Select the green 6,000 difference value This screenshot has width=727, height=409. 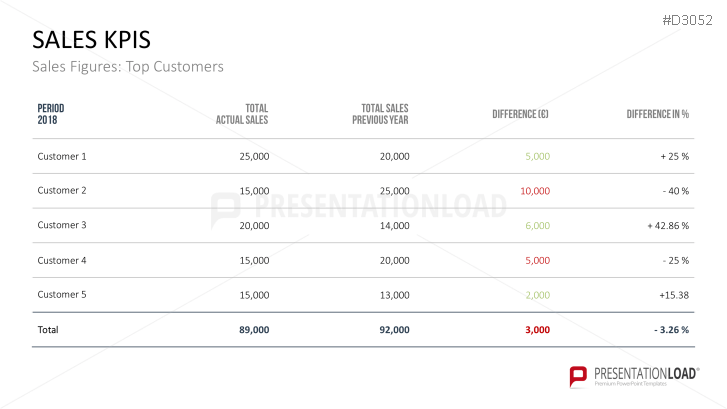coord(537,226)
